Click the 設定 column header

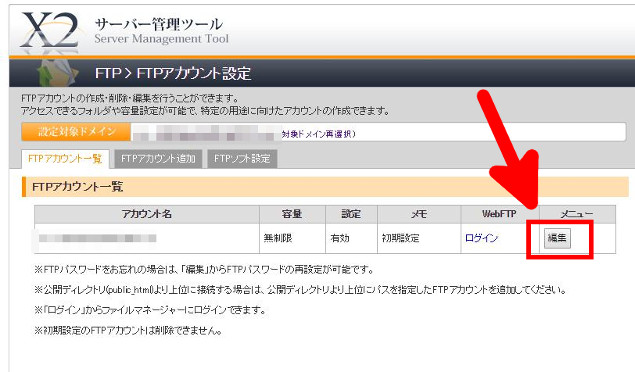click(351, 214)
